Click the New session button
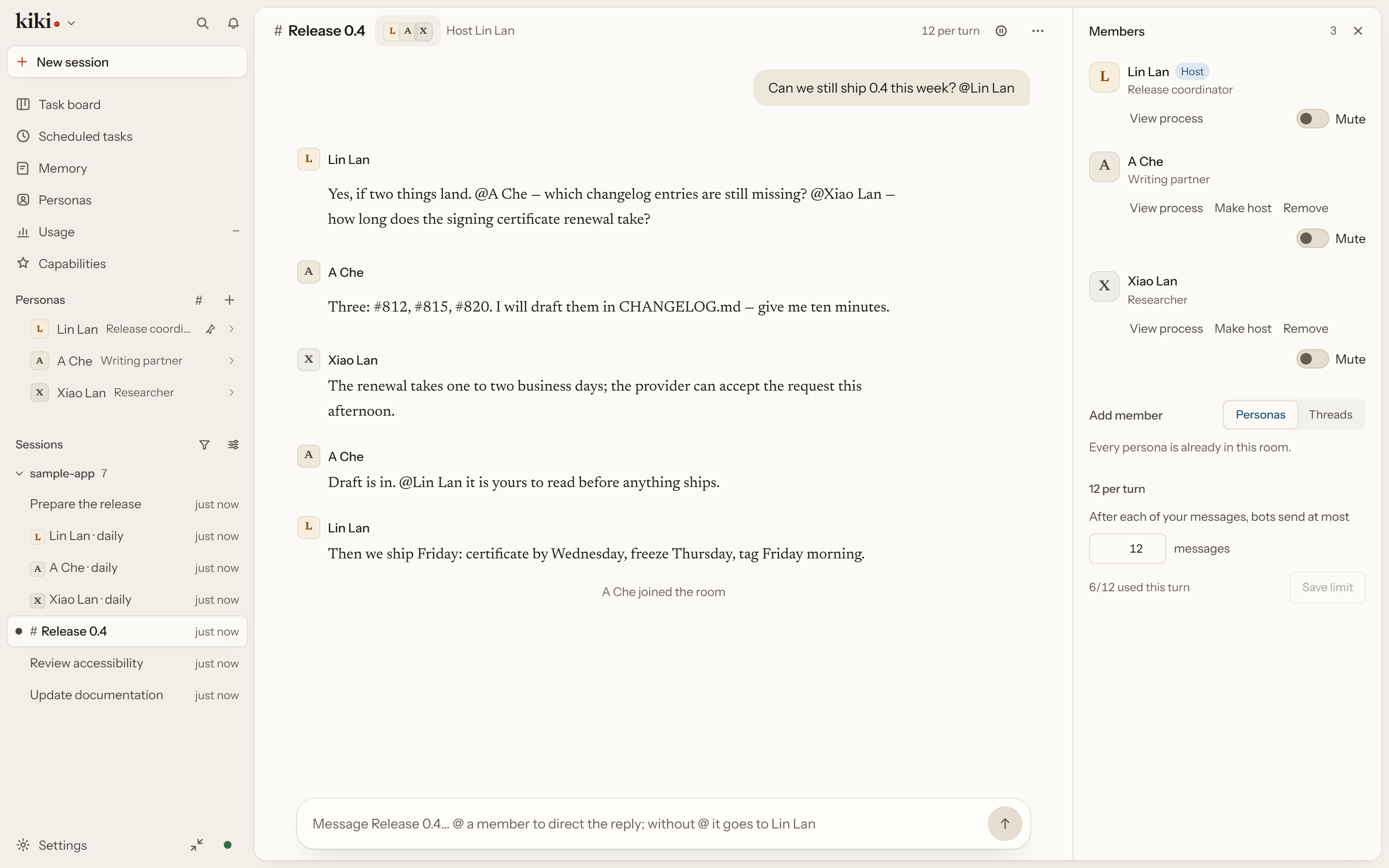The height and width of the screenshot is (868, 1389). [x=127, y=62]
